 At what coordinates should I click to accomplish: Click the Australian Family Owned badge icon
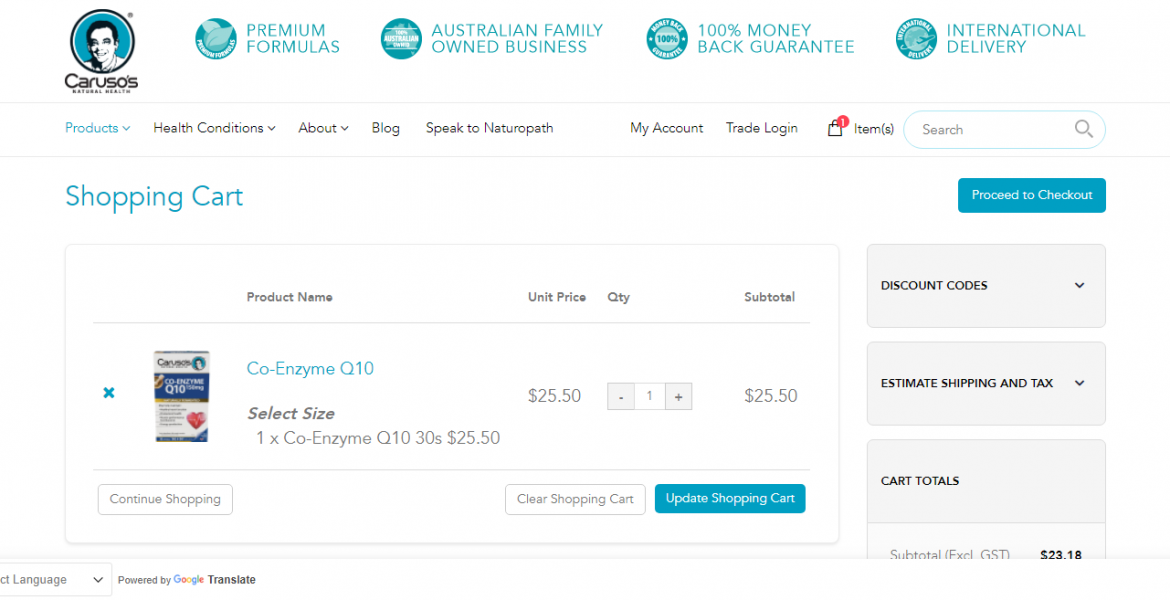tap(401, 39)
